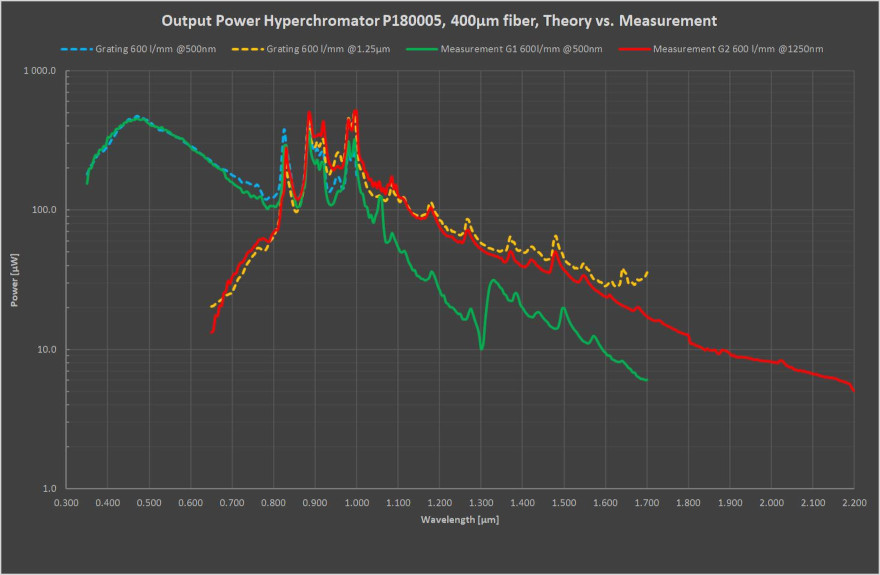Click the x-axis label '0.500'
The width and height of the screenshot is (880, 575).
[149, 503]
